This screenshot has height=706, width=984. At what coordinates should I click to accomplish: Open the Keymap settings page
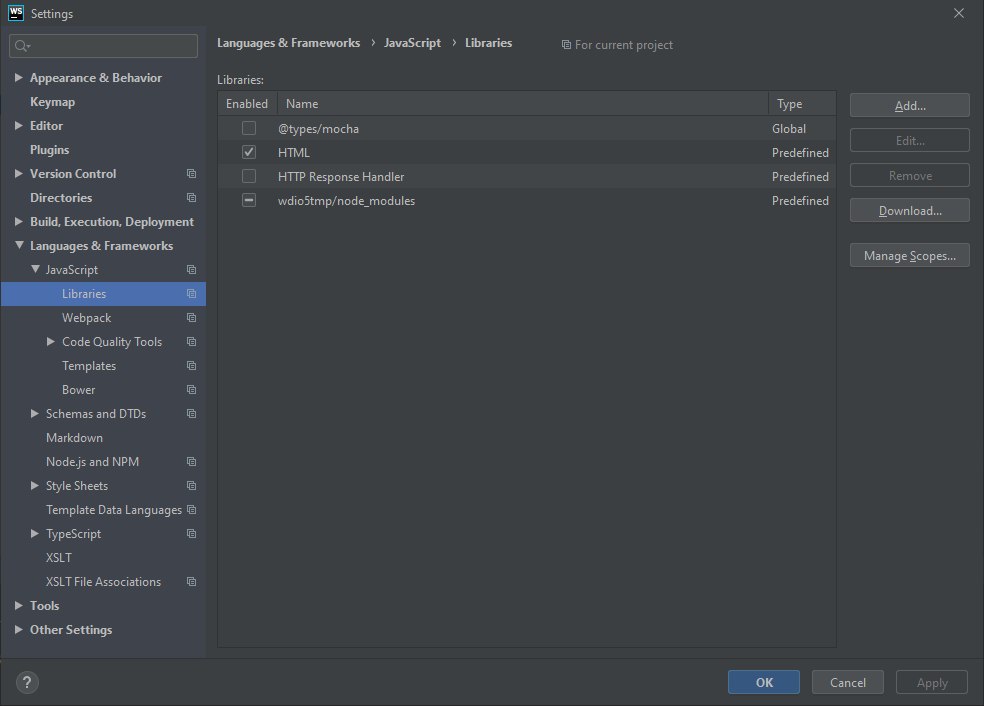(52, 102)
